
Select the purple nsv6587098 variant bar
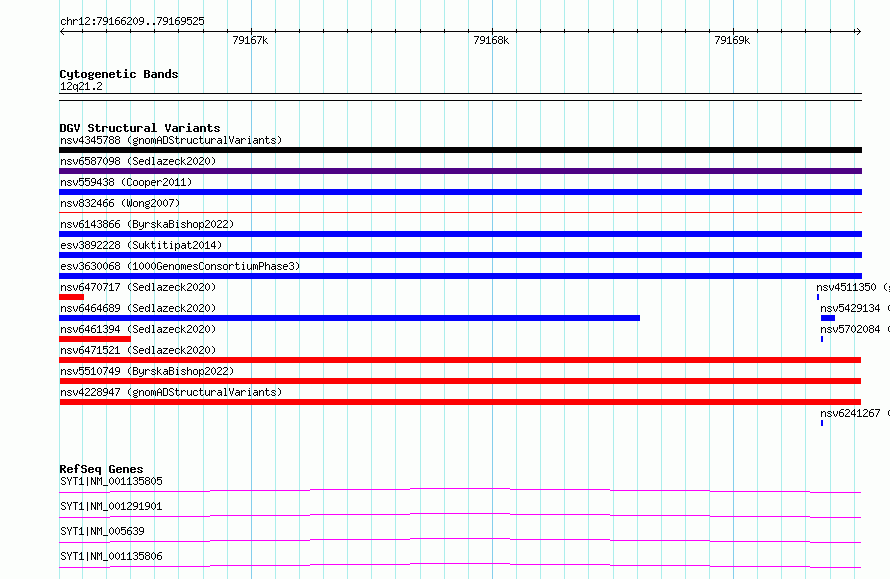pos(460,171)
